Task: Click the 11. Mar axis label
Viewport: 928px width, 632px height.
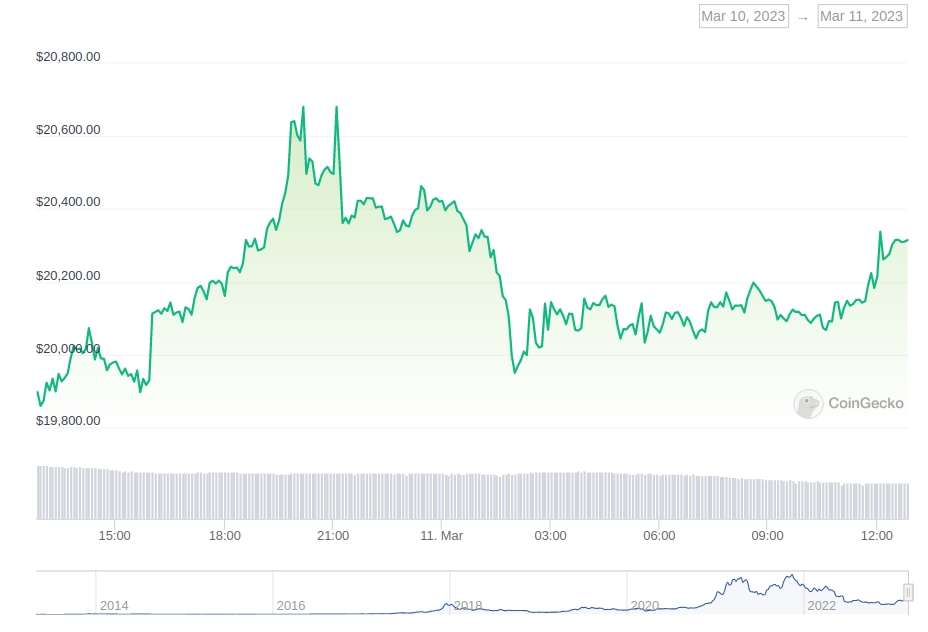Action: 440,536
